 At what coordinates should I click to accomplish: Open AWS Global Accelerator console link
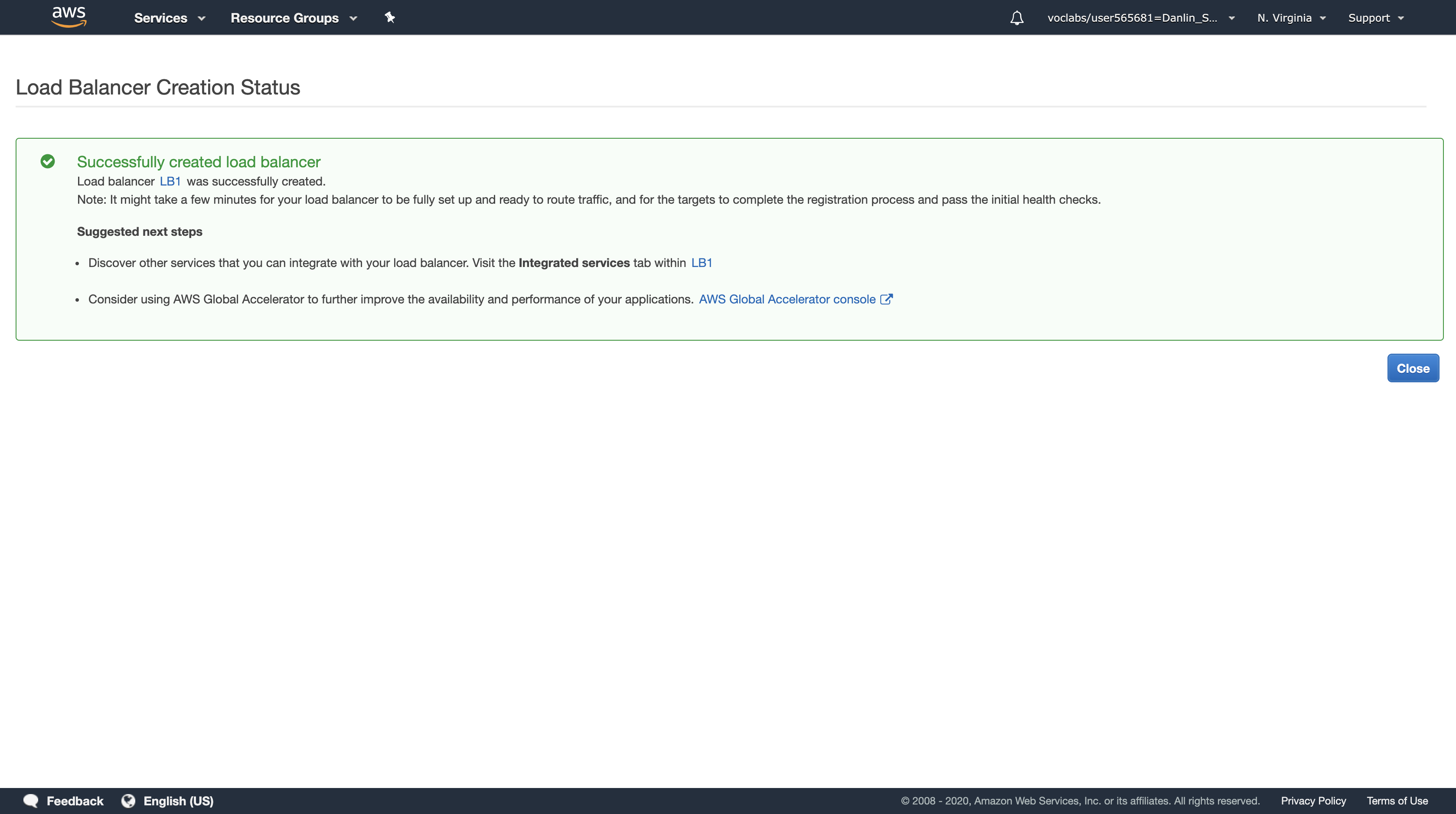tap(787, 300)
